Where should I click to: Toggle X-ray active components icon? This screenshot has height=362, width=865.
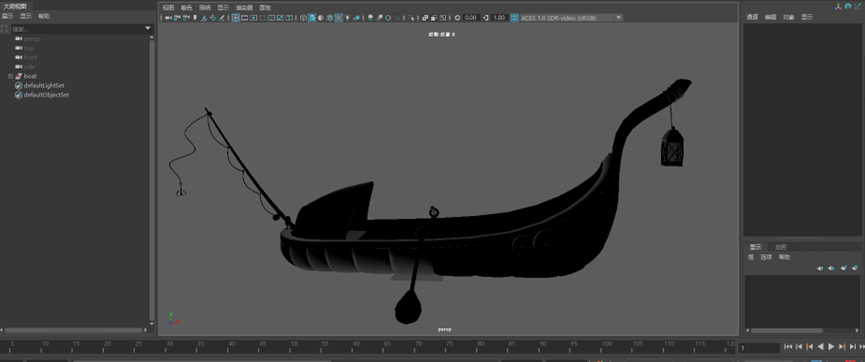point(434,18)
